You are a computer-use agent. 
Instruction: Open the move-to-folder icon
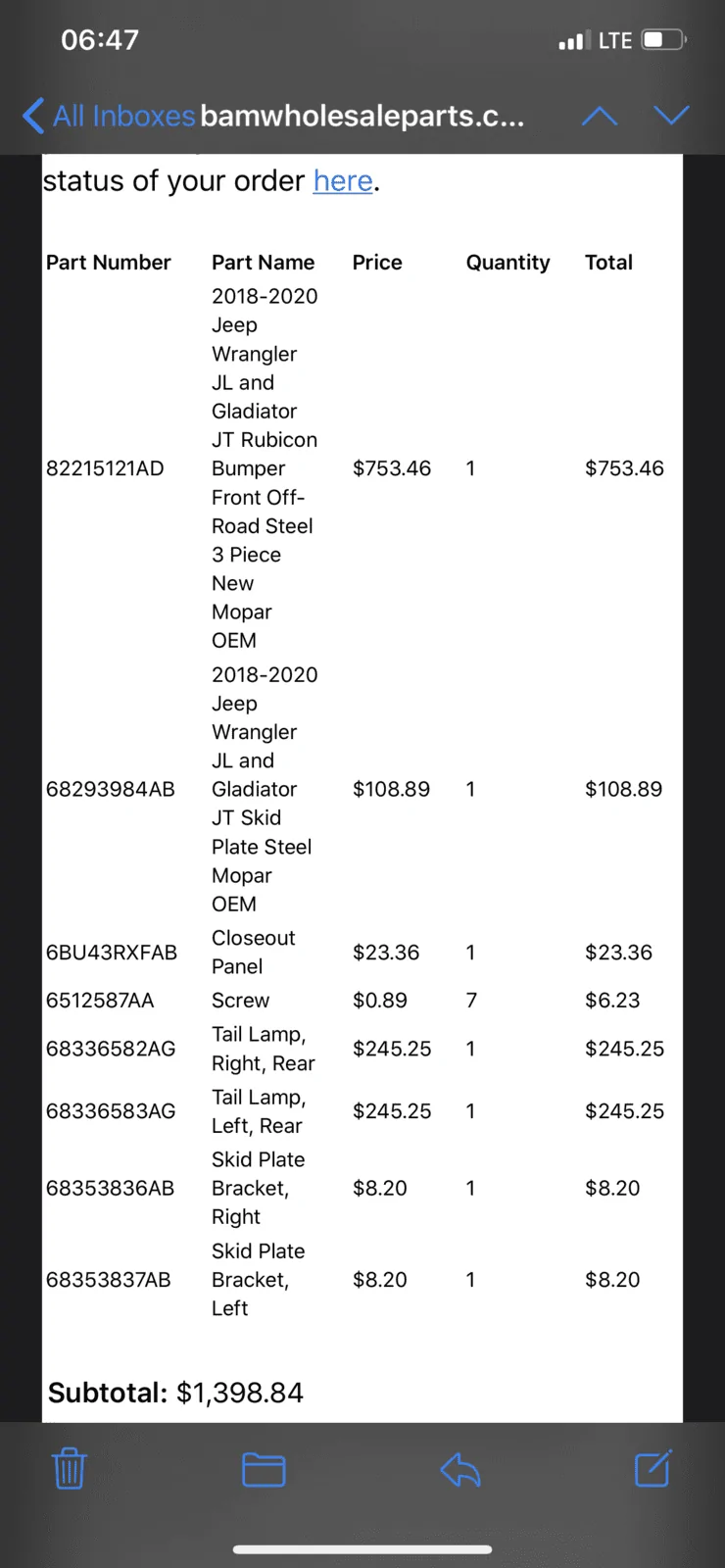click(264, 1469)
